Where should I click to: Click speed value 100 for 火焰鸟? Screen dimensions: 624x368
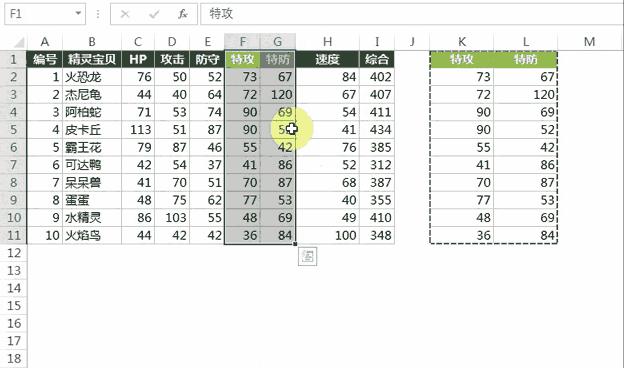327,235
